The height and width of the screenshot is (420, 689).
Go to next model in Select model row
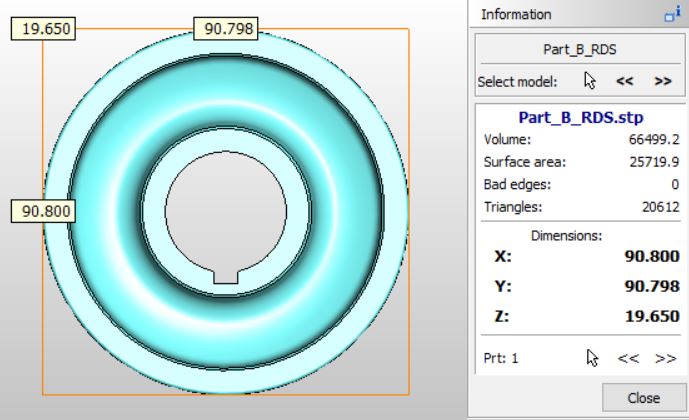point(662,81)
